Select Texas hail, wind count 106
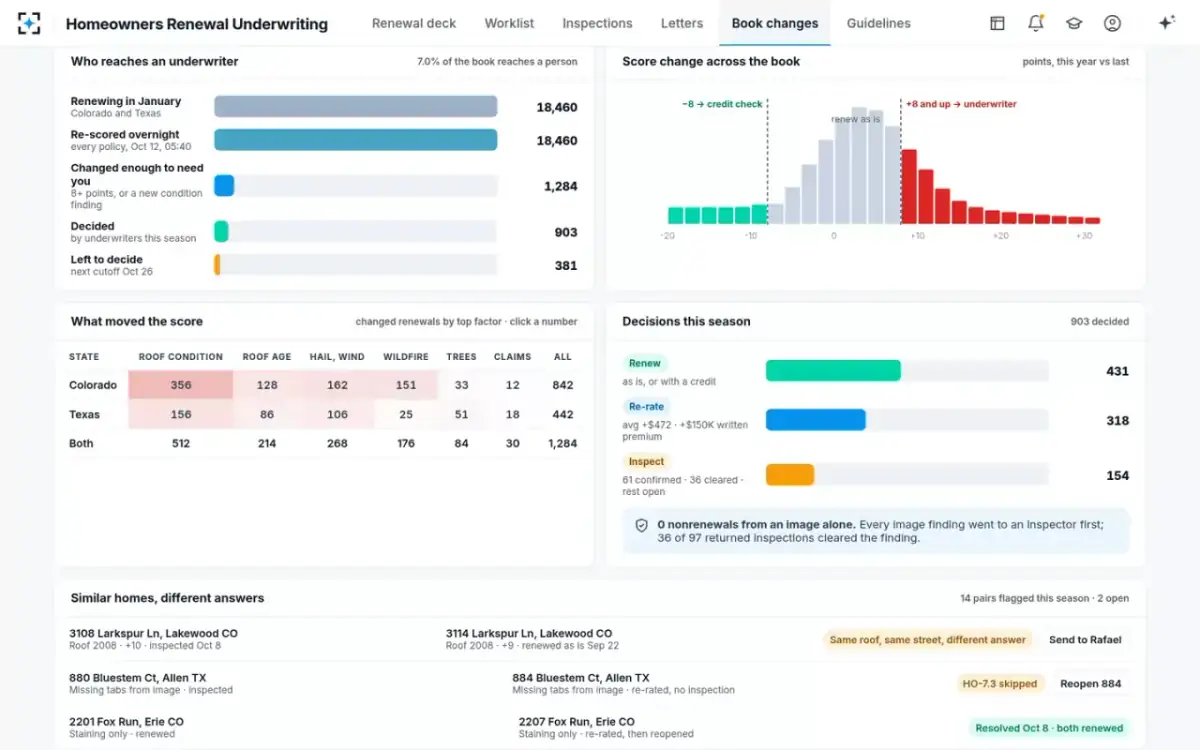This screenshot has width=1200, height=750. point(338,414)
